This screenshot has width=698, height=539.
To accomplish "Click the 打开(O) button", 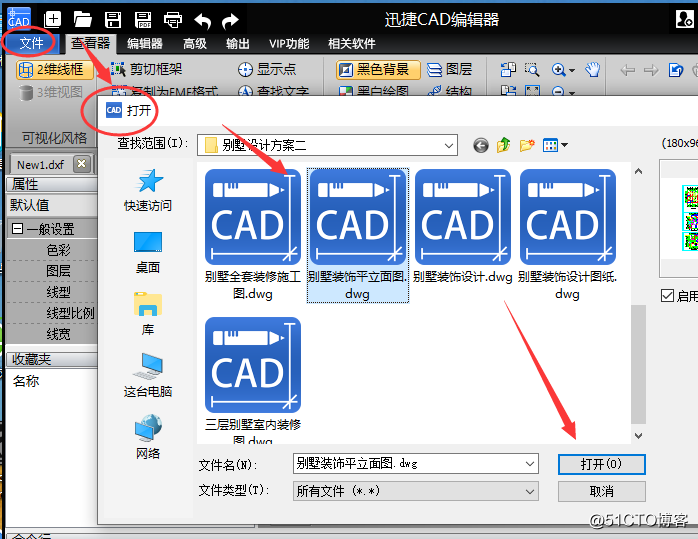I will [601, 464].
